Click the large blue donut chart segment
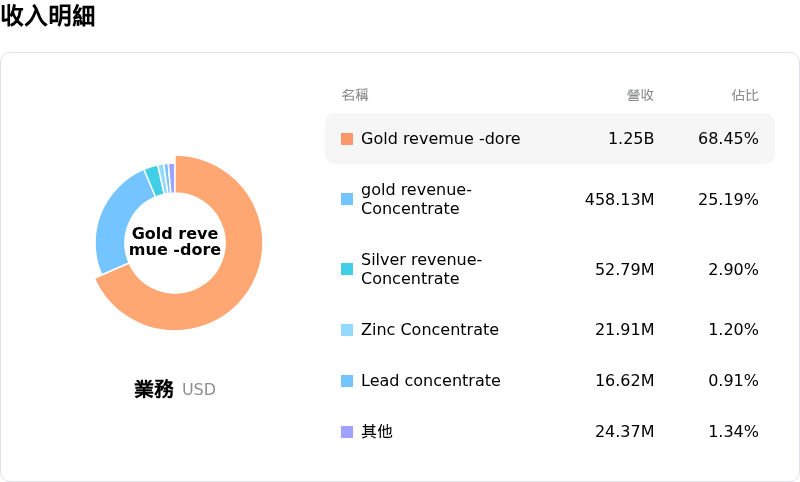This screenshot has width=800, height=482. (x=114, y=222)
